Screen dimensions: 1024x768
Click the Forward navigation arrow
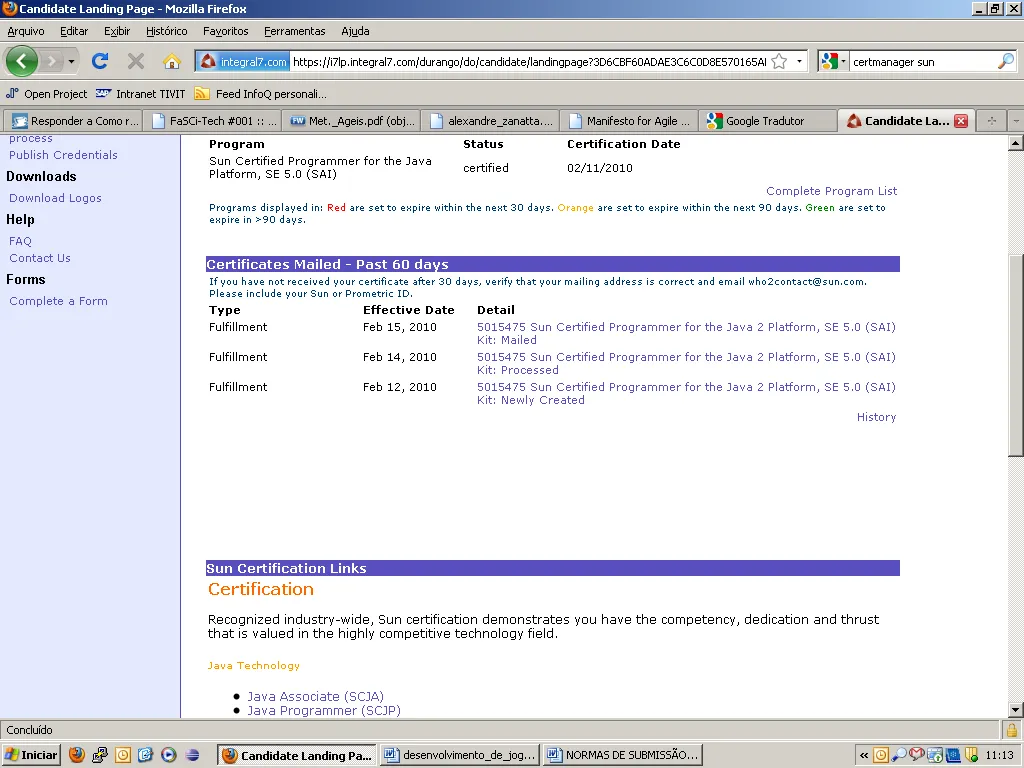click(51, 62)
